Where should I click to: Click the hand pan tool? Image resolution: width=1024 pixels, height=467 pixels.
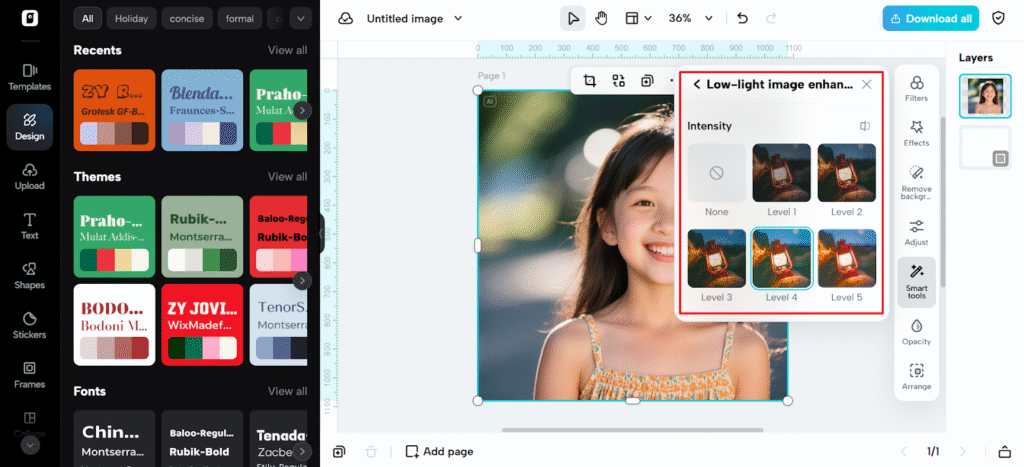(x=601, y=18)
